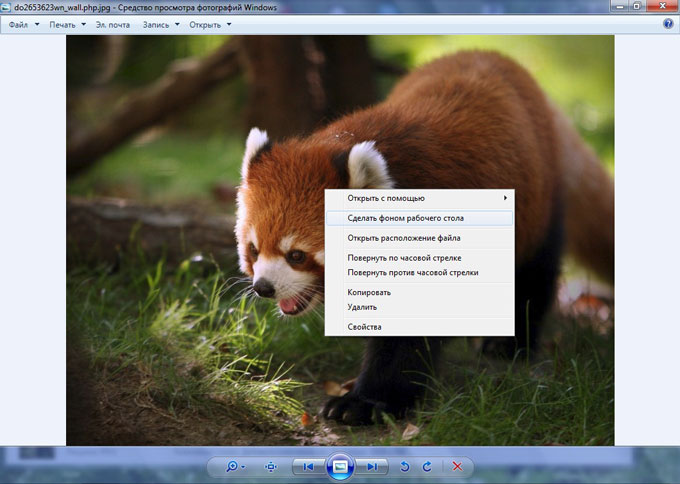Viewport: 680px width, 484px height.
Task: Expand the zoom dropdown arrow beside magnifier
Action: tap(243, 467)
